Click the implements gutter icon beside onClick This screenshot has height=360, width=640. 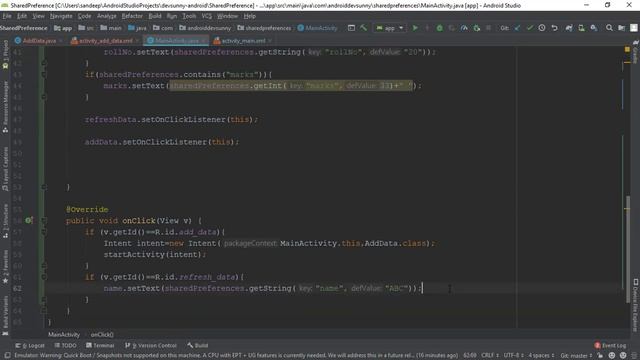tap(29, 220)
